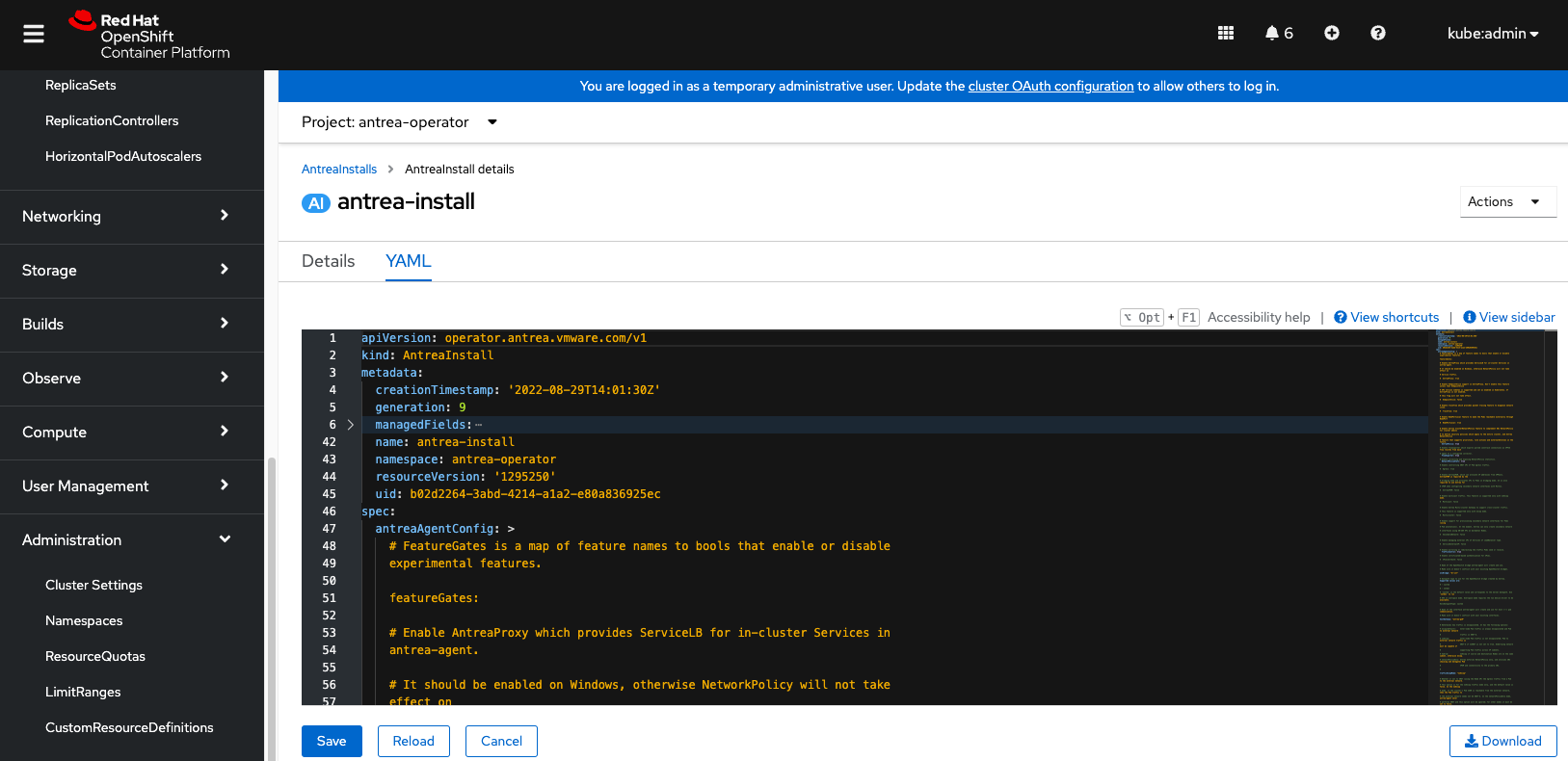Click the YAML editor minimap
This screenshot has height=761, width=1568.
click(x=1485, y=517)
